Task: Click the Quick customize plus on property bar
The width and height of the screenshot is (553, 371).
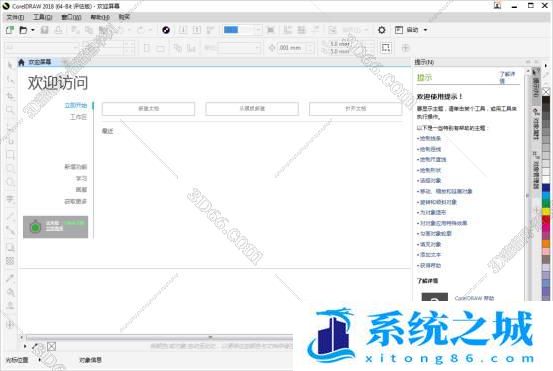Action: [x=405, y=48]
